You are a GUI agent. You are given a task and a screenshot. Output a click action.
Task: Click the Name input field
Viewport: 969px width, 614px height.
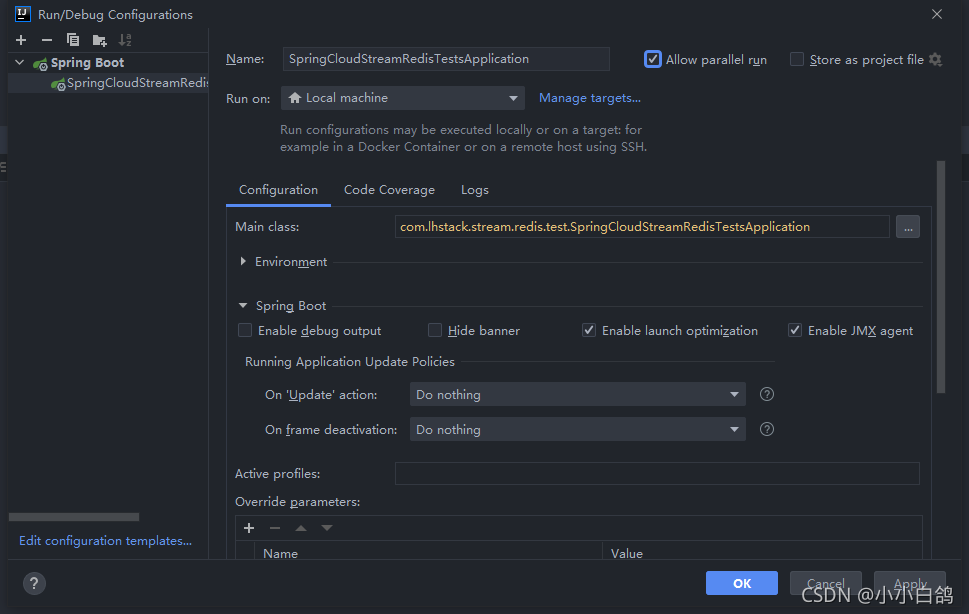coord(446,59)
